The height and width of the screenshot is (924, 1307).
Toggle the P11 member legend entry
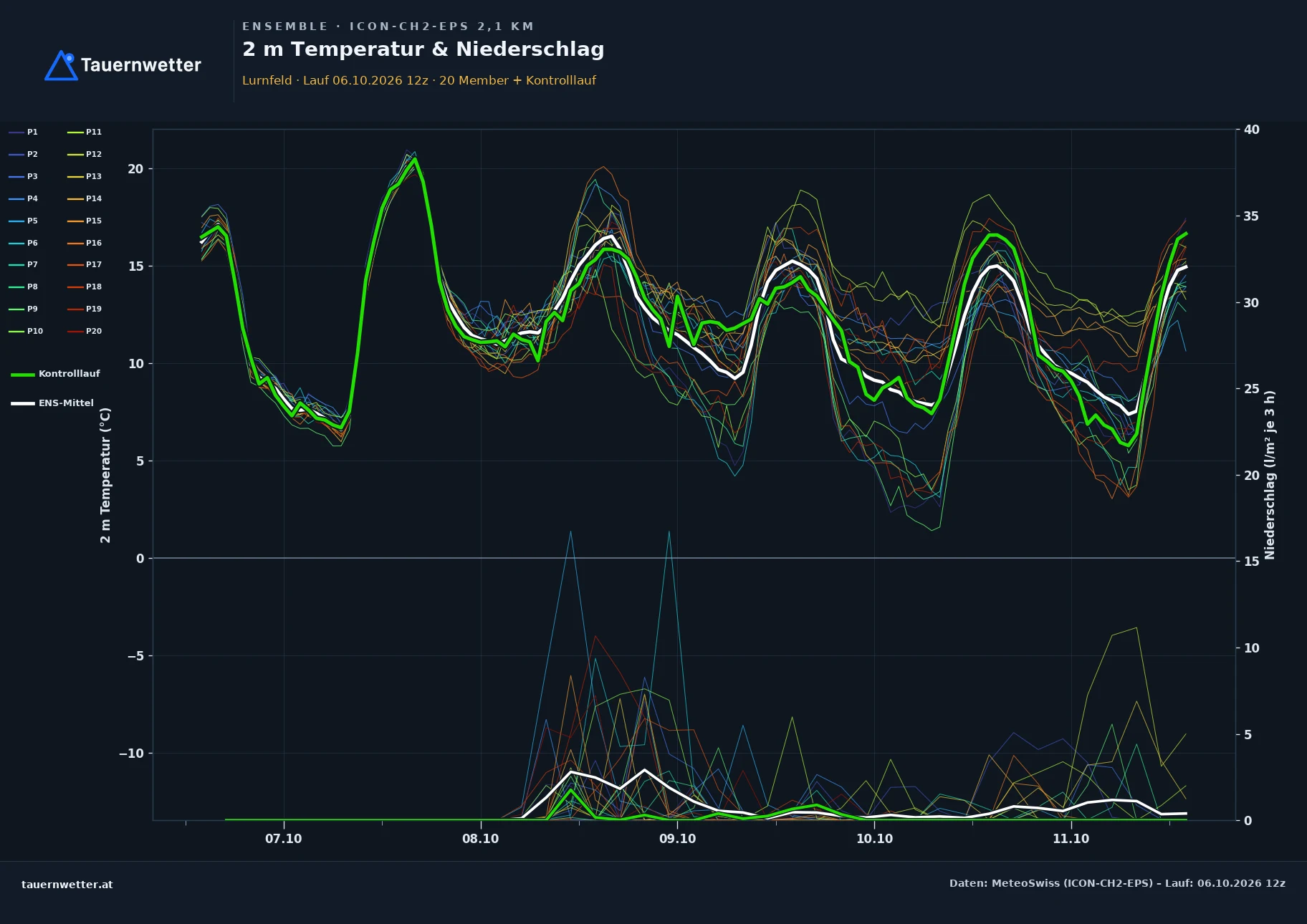pos(85,132)
